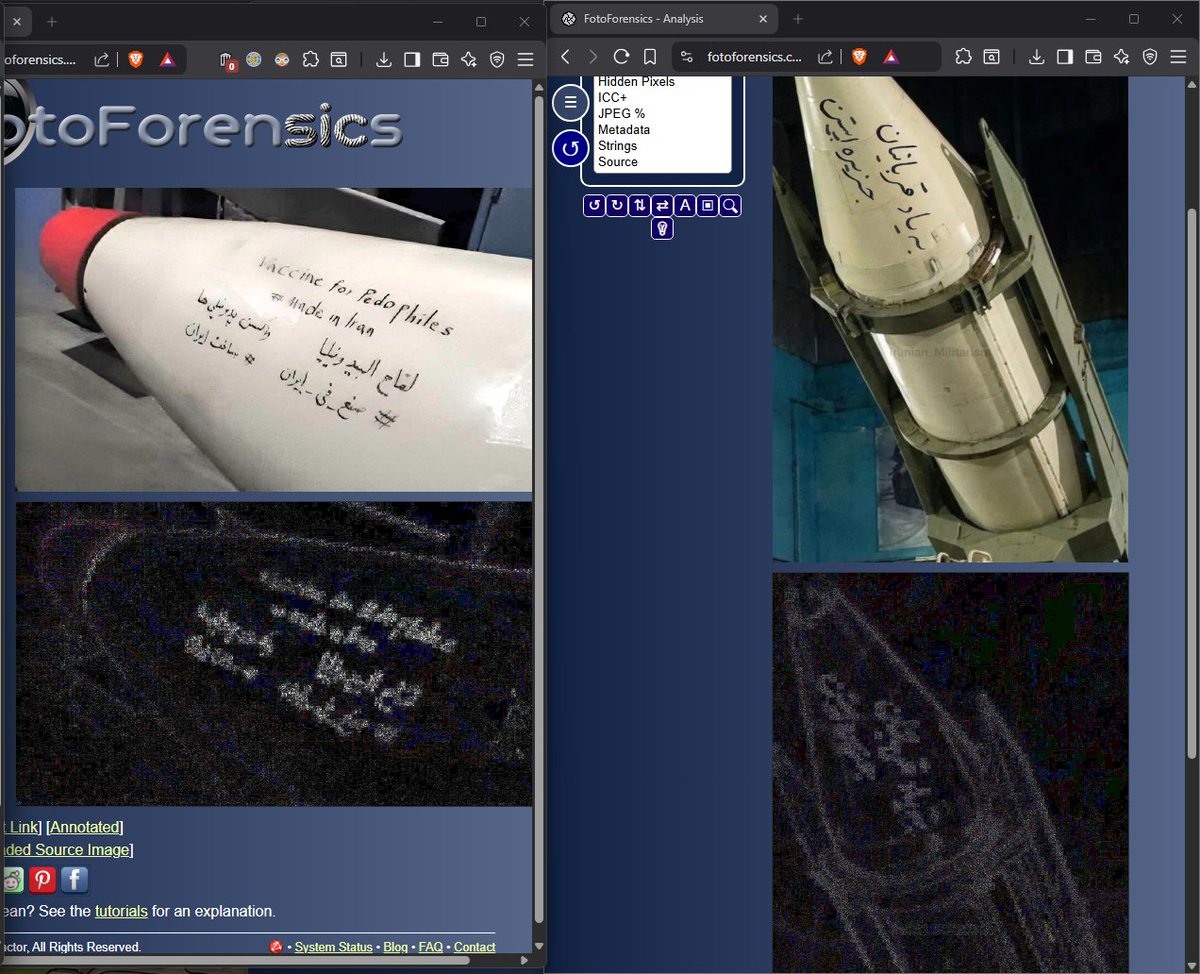The height and width of the screenshot is (974, 1200).
Task: Rotate image clockwise tool
Action: coord(617,206)
